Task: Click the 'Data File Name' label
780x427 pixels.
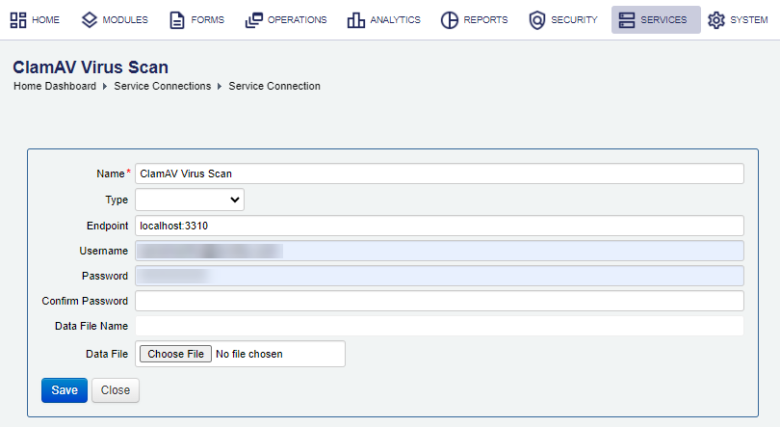Action: point(91,326)
